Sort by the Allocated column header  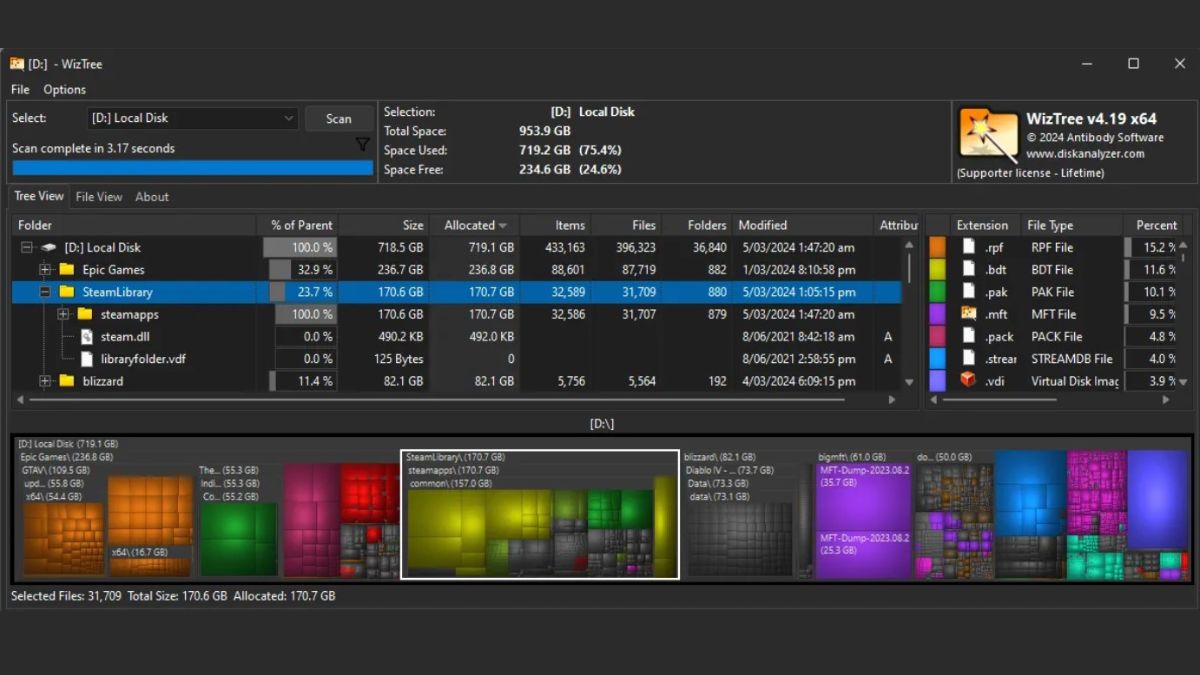(x=475, y=225)
